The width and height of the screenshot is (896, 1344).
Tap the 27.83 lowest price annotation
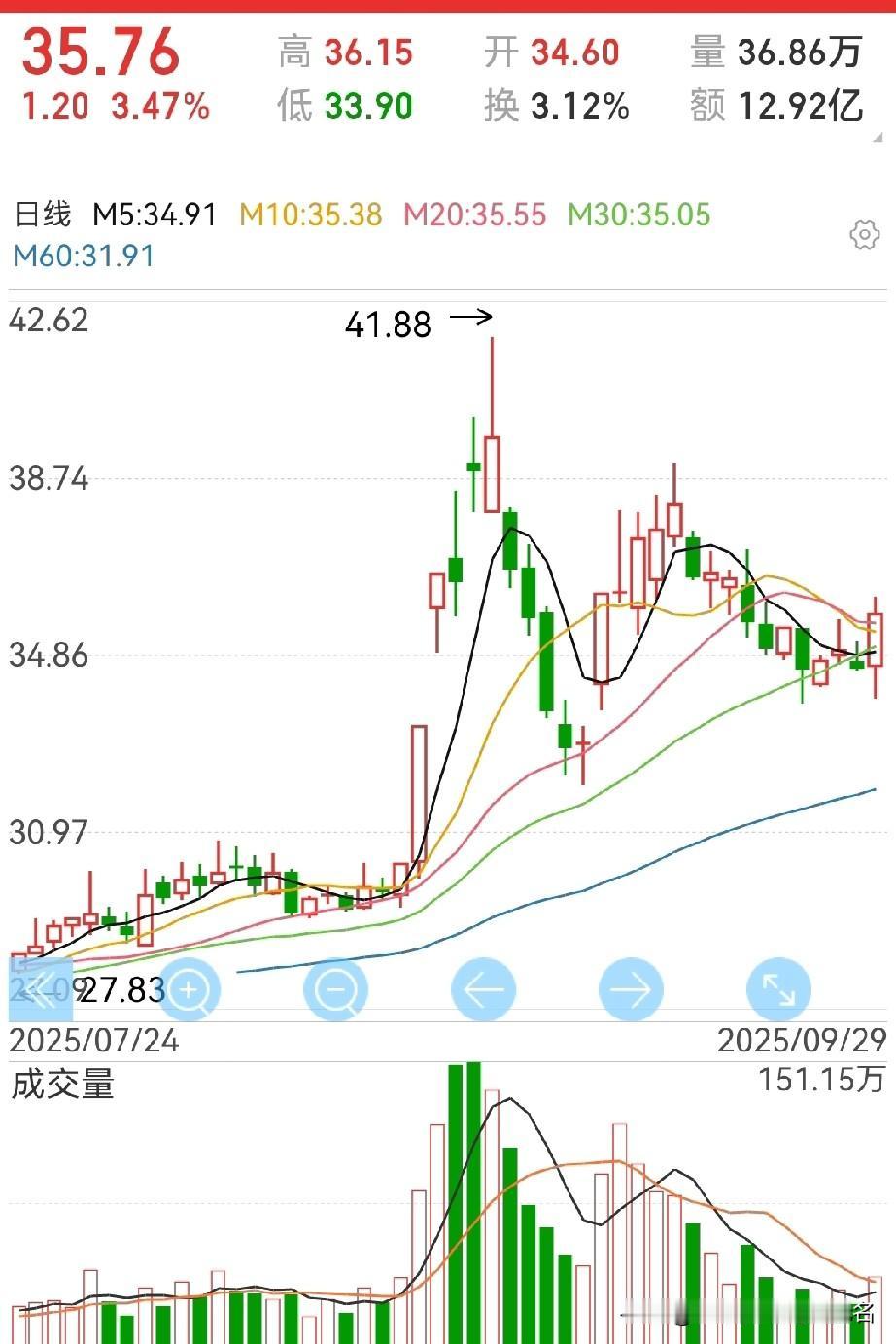(122, 990)
